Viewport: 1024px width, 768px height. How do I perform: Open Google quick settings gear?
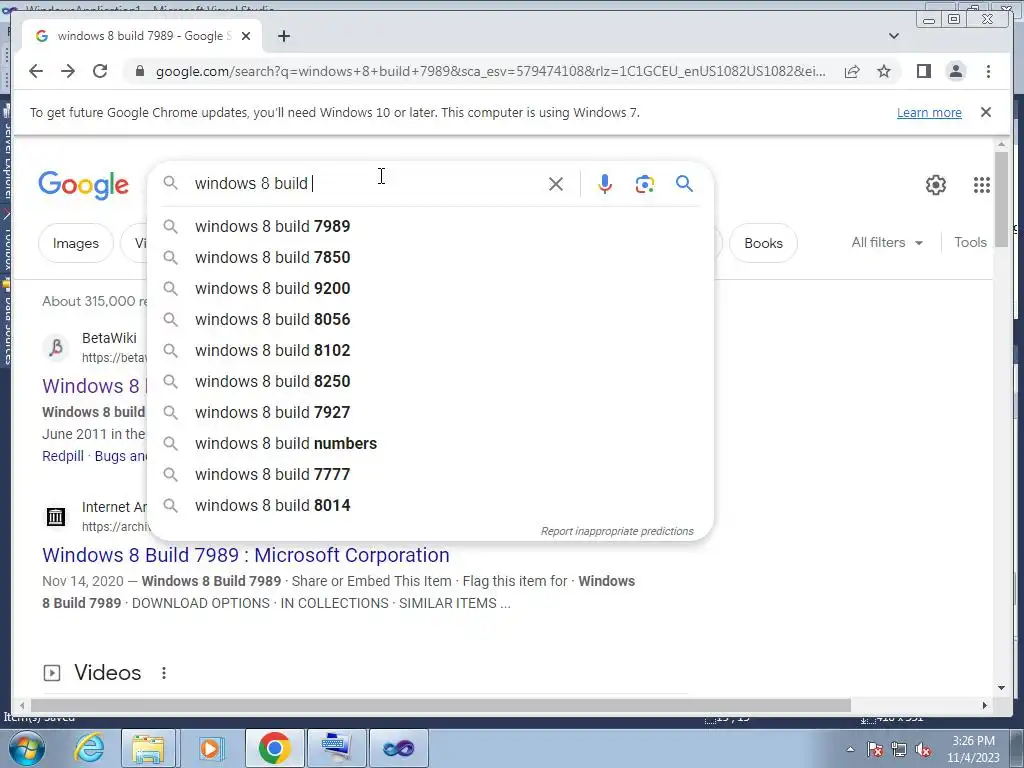pyautogui.click(x=935, y=185)
